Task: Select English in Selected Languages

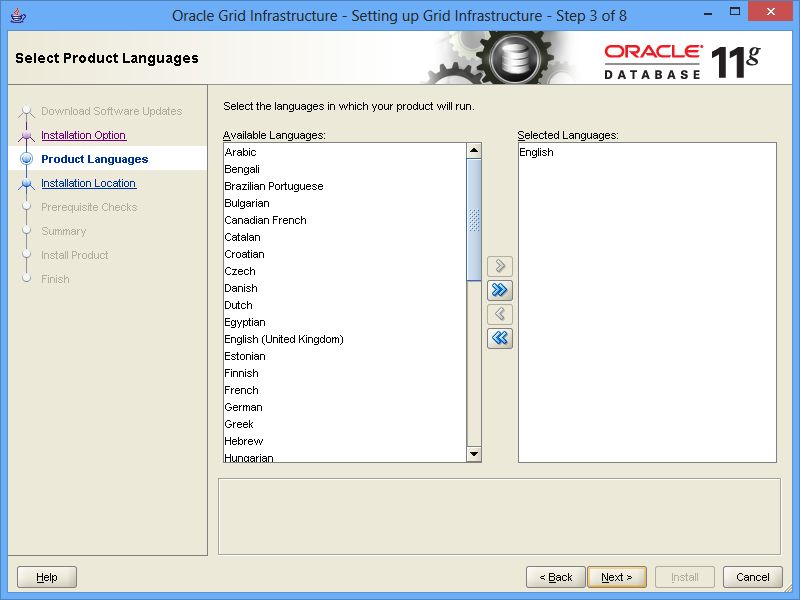Action: 647,152
